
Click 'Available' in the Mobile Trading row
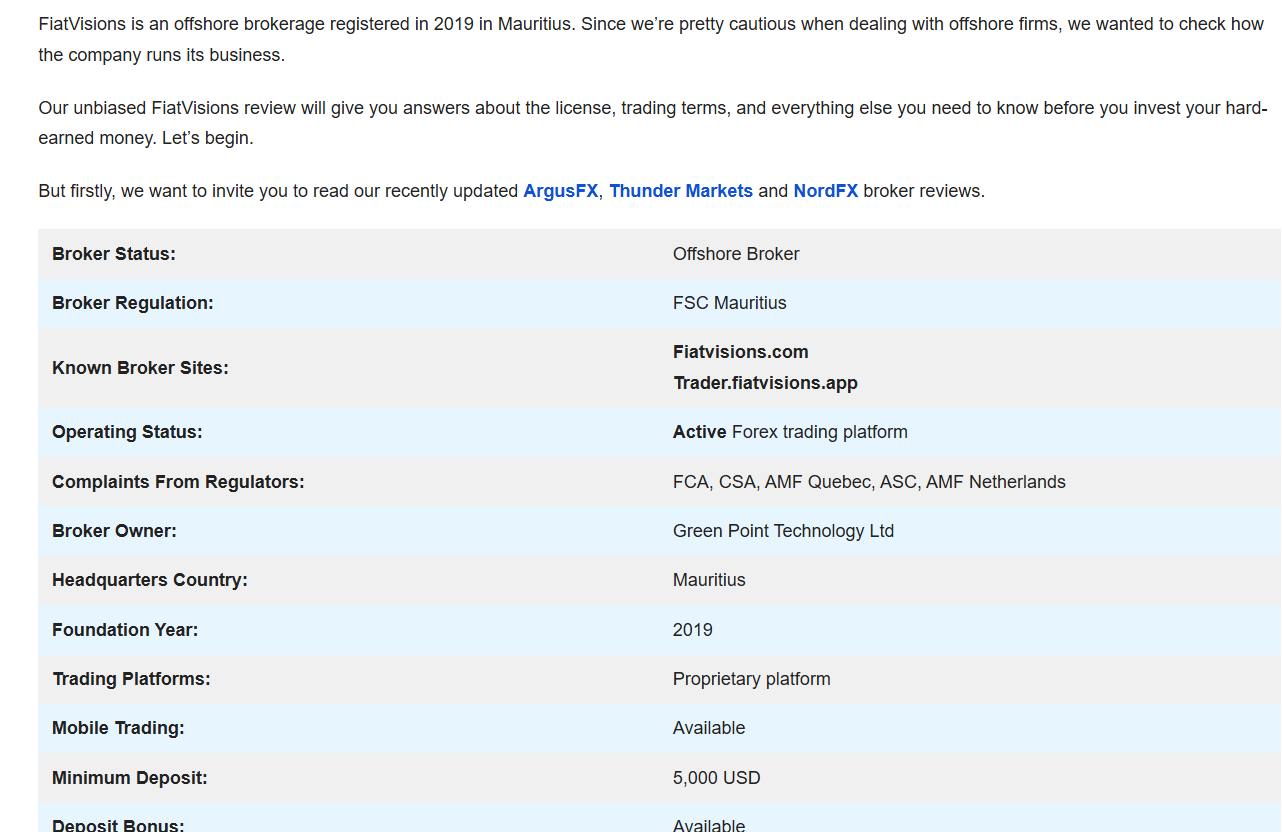tap(709, 728)
